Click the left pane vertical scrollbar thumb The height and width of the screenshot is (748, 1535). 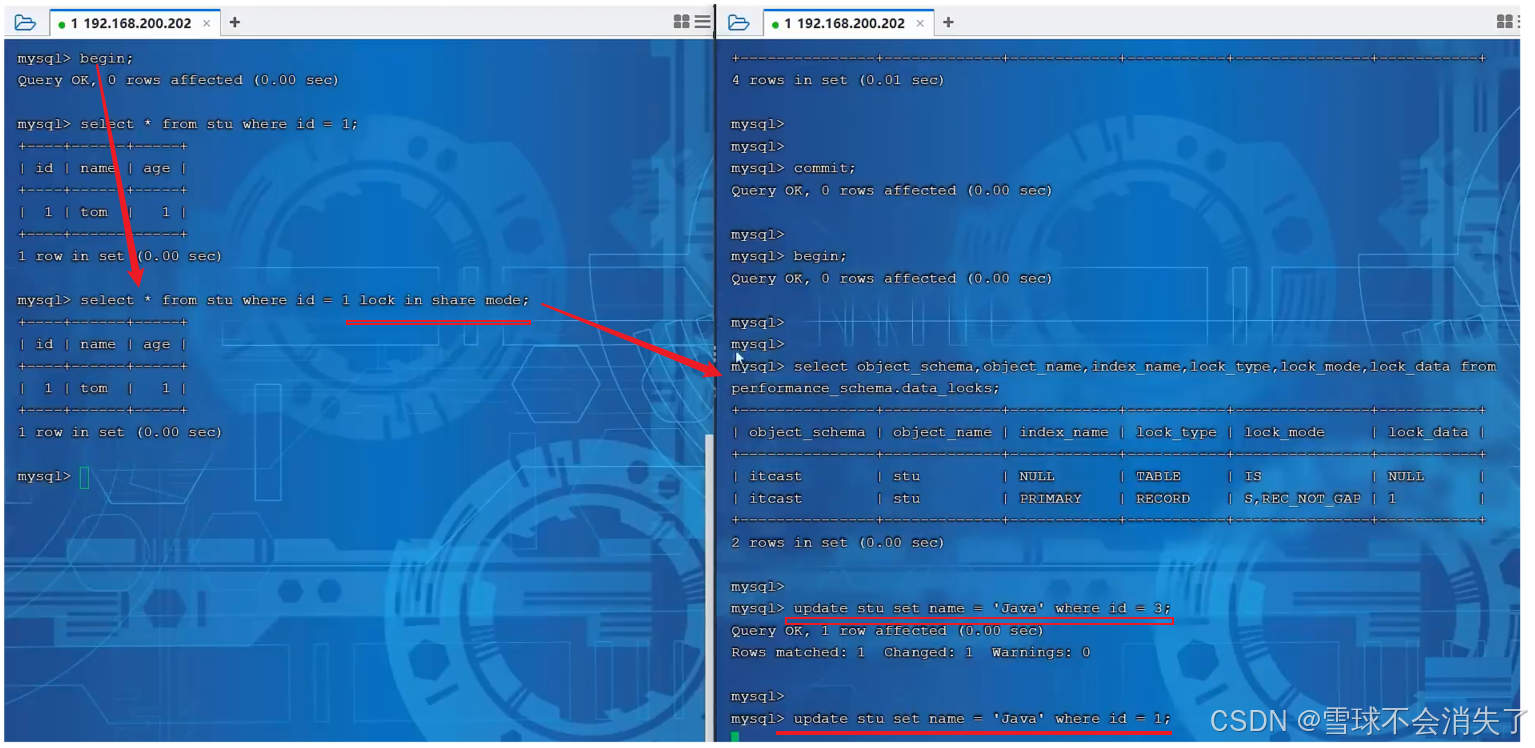tap(709, 585)
